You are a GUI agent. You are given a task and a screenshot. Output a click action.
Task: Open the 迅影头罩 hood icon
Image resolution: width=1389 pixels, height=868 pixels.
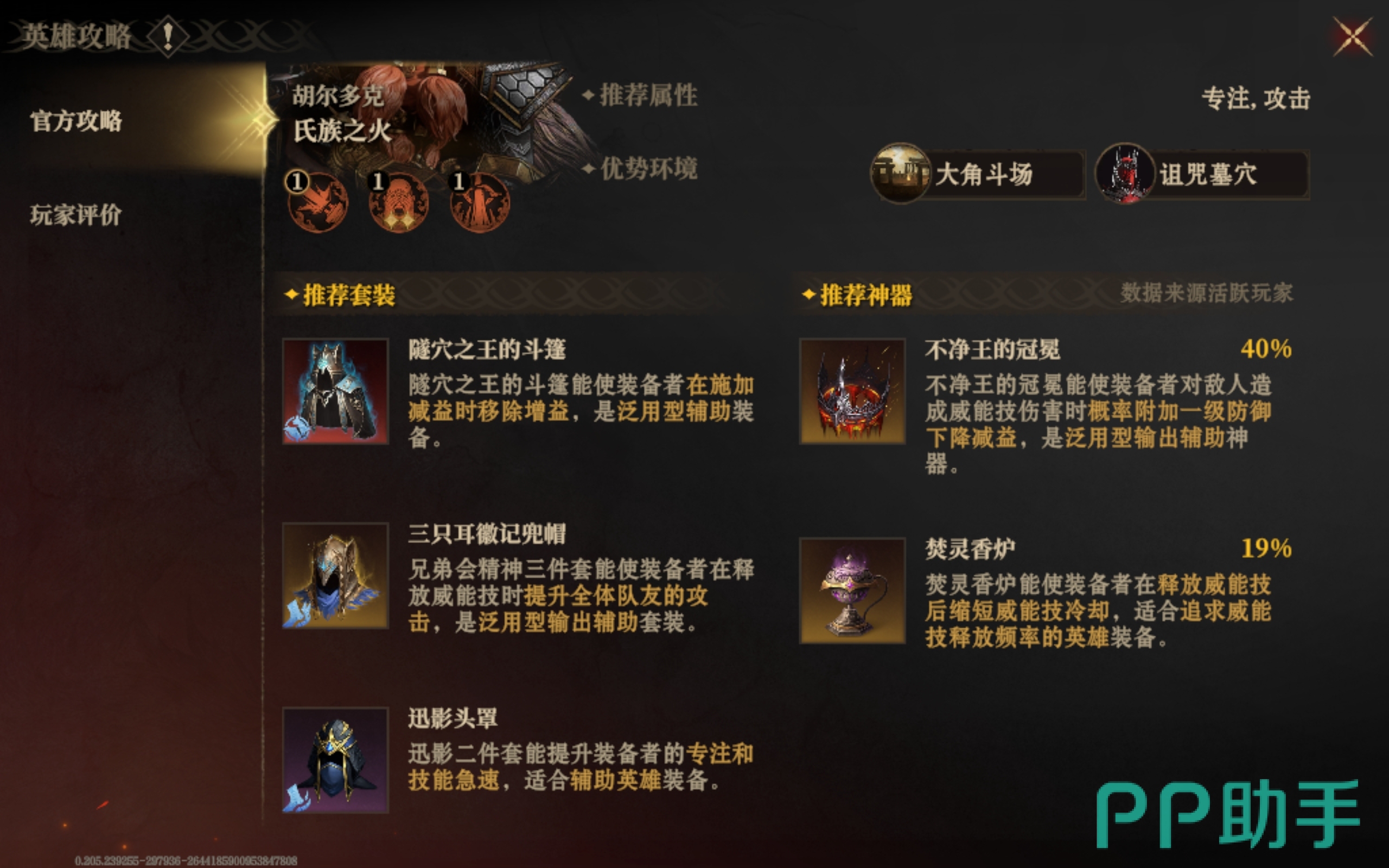(x=335, y=759)
